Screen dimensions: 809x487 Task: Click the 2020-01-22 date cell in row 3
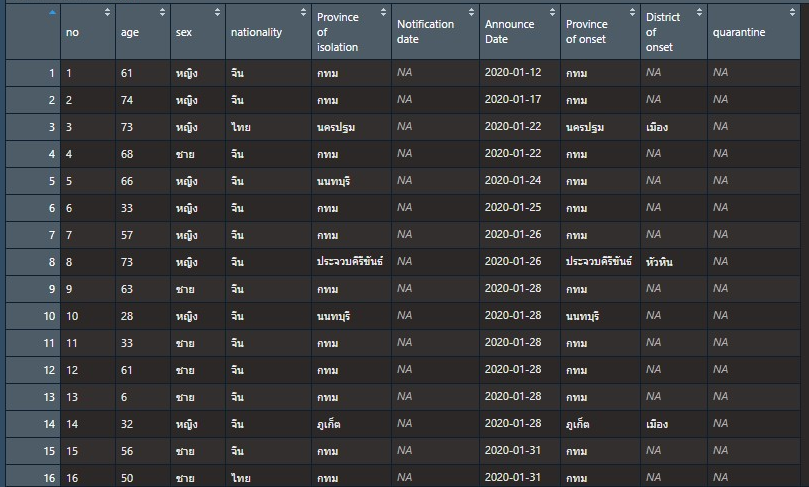click(512, 126)
